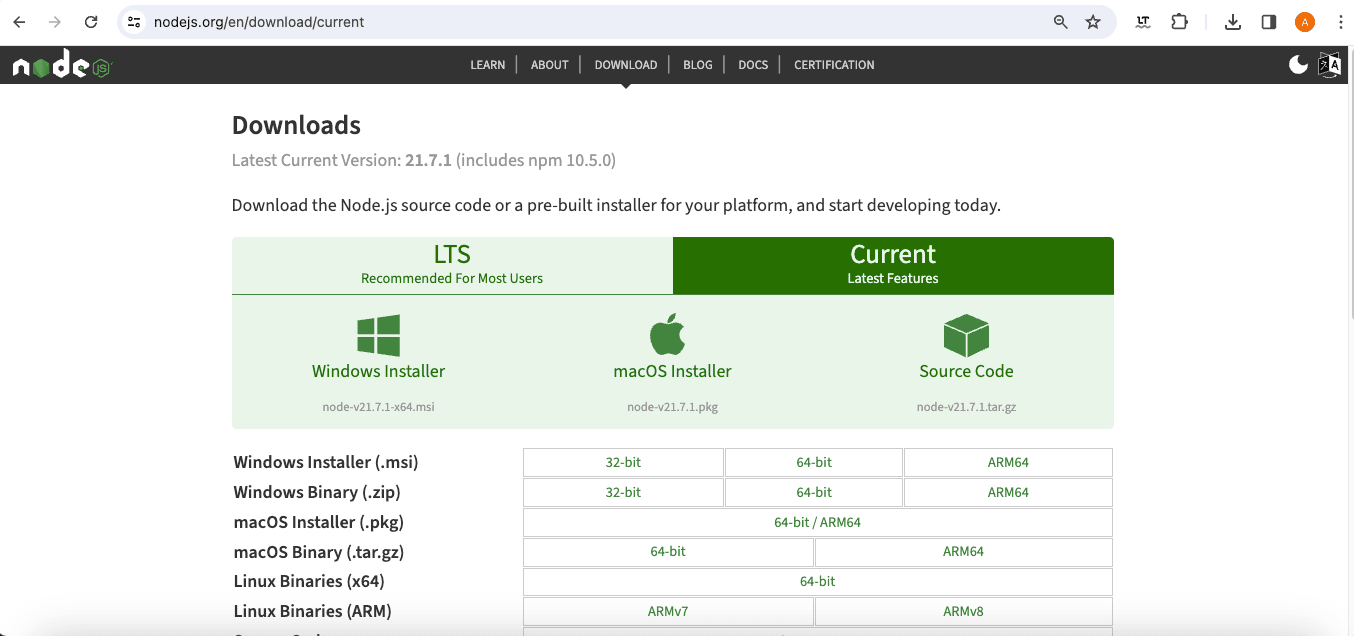Open the language selector icon
This screenshot has width=1354, height=636.
point(1330,64)
